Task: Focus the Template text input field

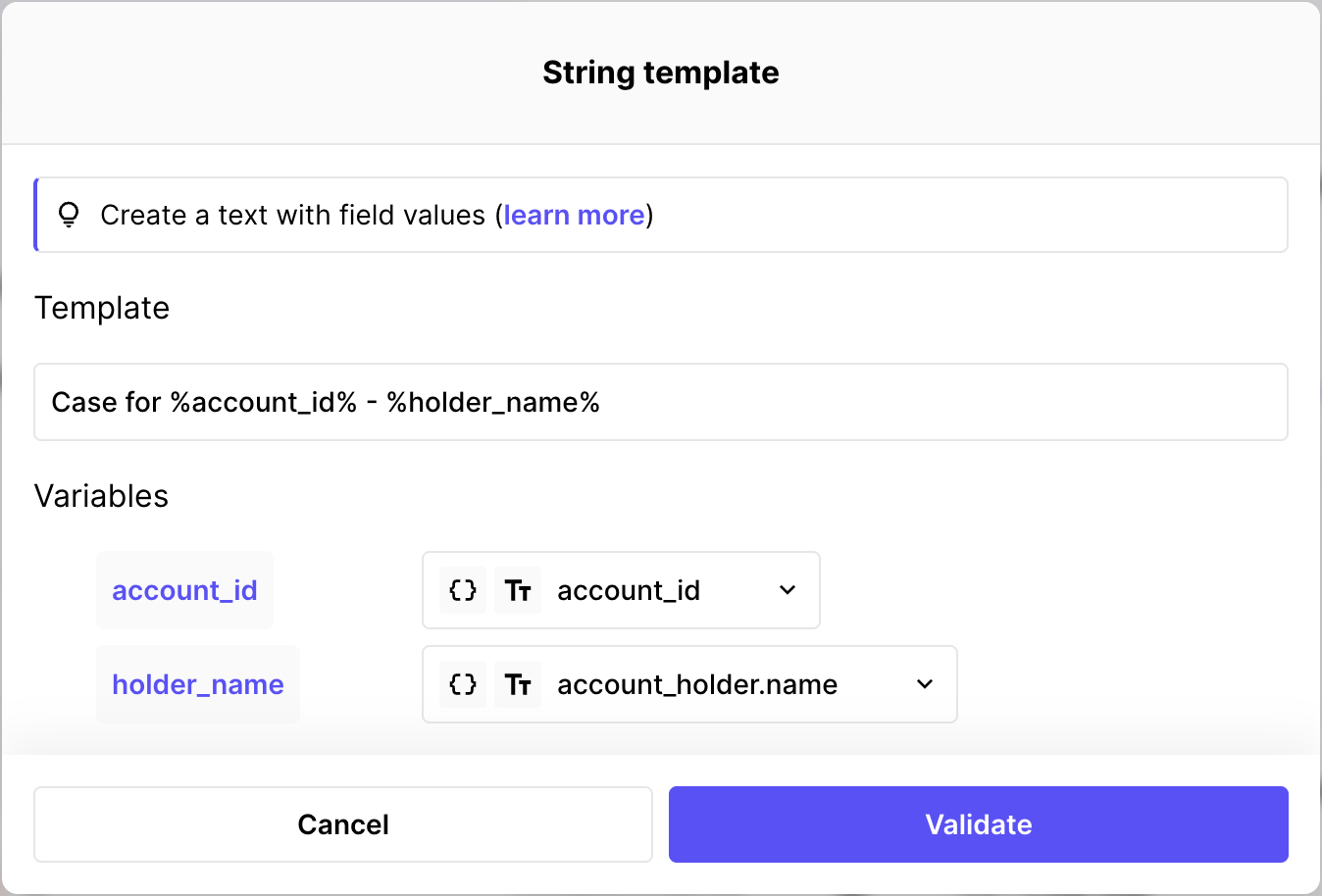Action: coord(883,402)
